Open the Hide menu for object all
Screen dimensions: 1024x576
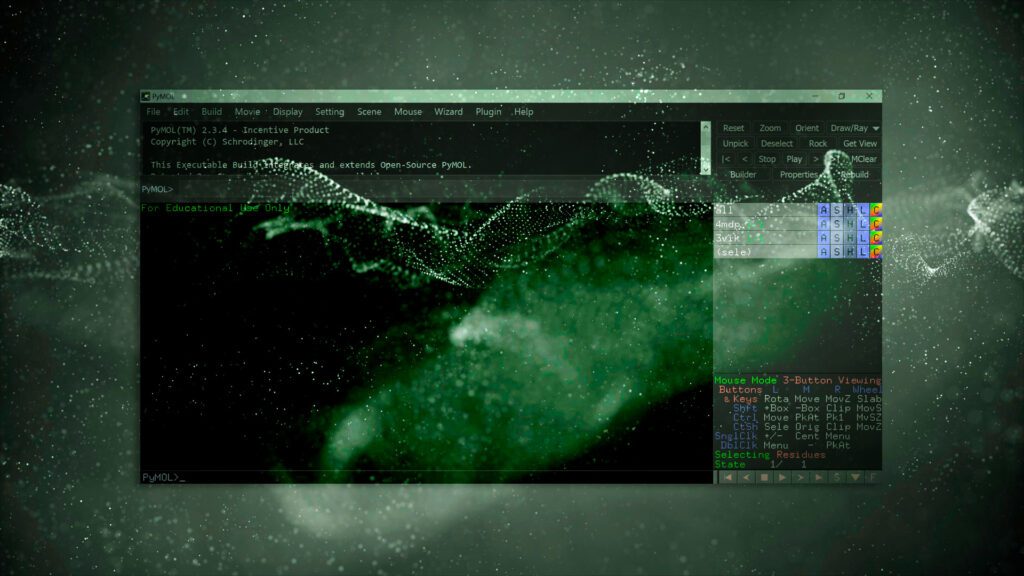coord(850,210)
